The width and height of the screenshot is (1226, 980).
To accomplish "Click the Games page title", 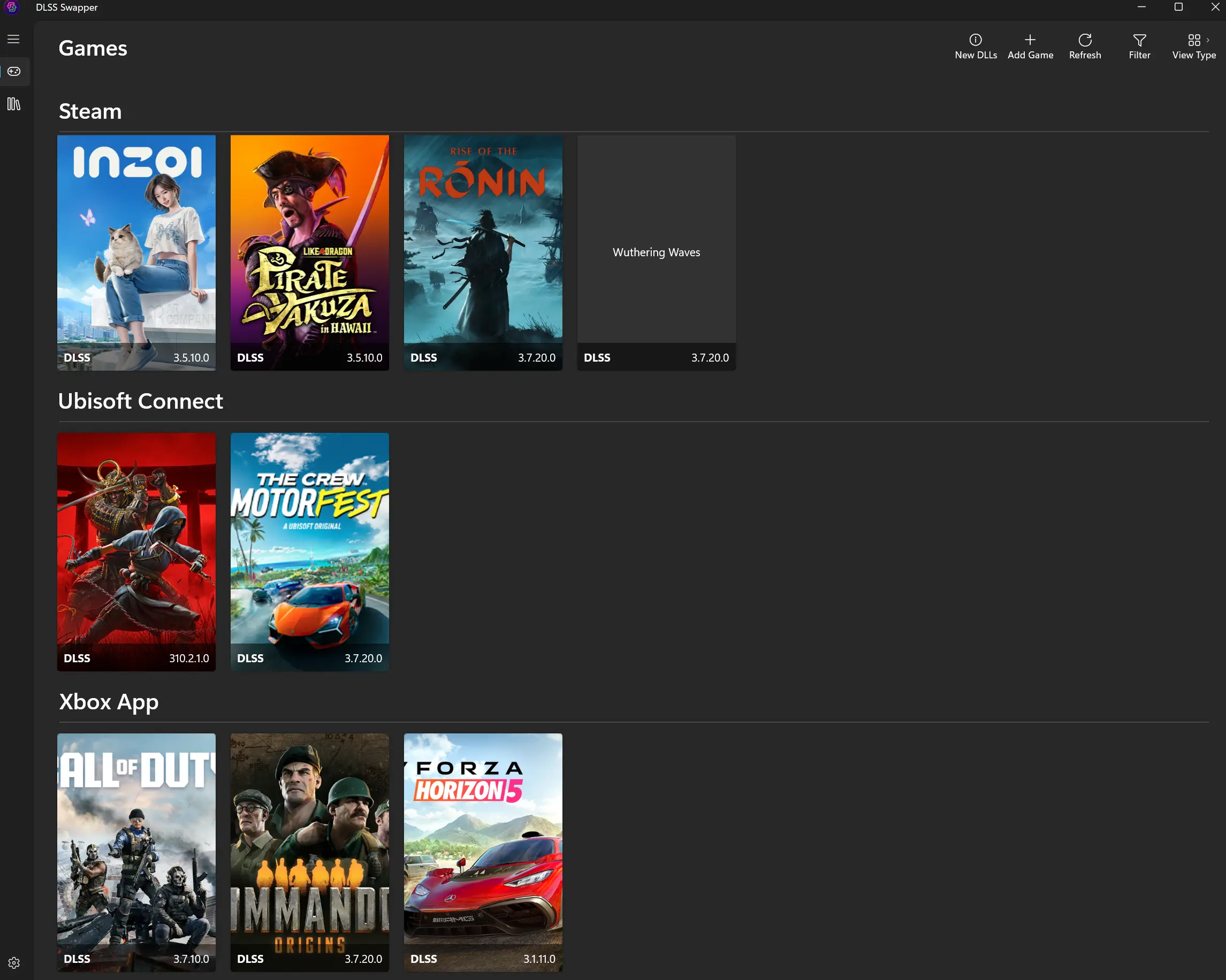I will 93,48.
